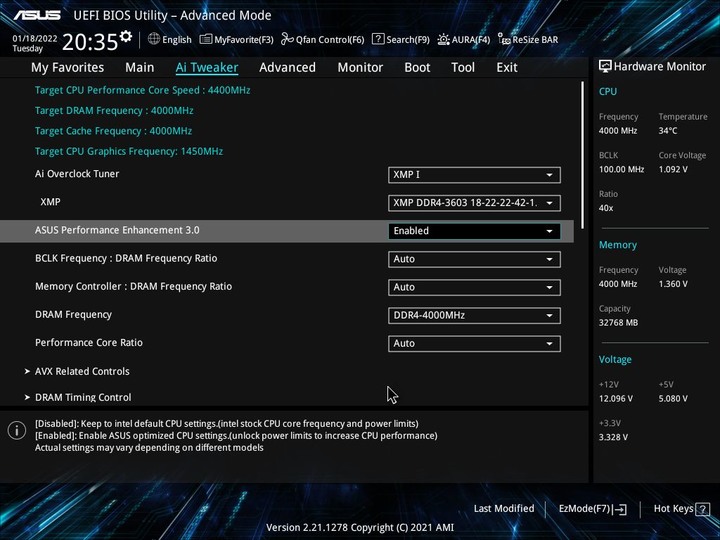Click the Hardware Monitor title
Screen dimensions: 720x540
pyautogui.click(x=660, y=67)
